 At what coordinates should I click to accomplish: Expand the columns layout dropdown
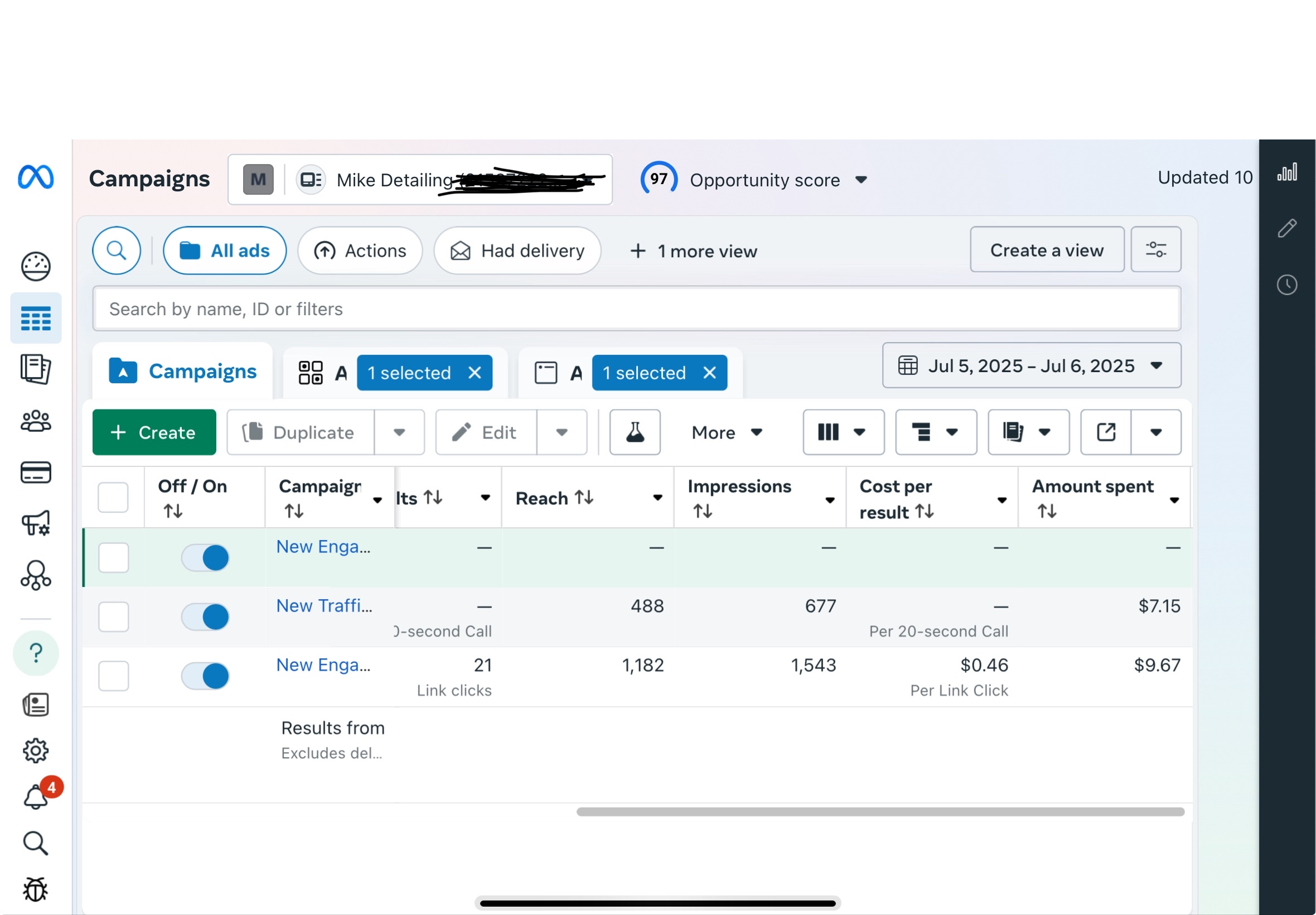pos(843,432)
